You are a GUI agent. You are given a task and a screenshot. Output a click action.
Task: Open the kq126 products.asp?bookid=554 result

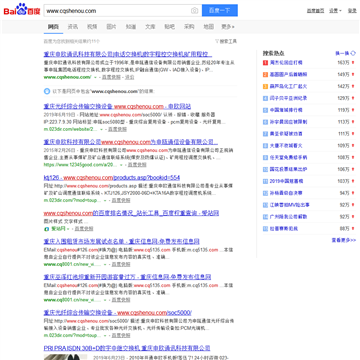112,178
